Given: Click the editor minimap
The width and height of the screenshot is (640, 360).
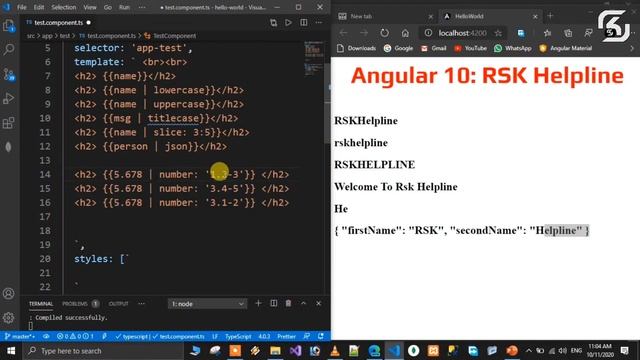Looking at the screenshot, I should 314,58.
